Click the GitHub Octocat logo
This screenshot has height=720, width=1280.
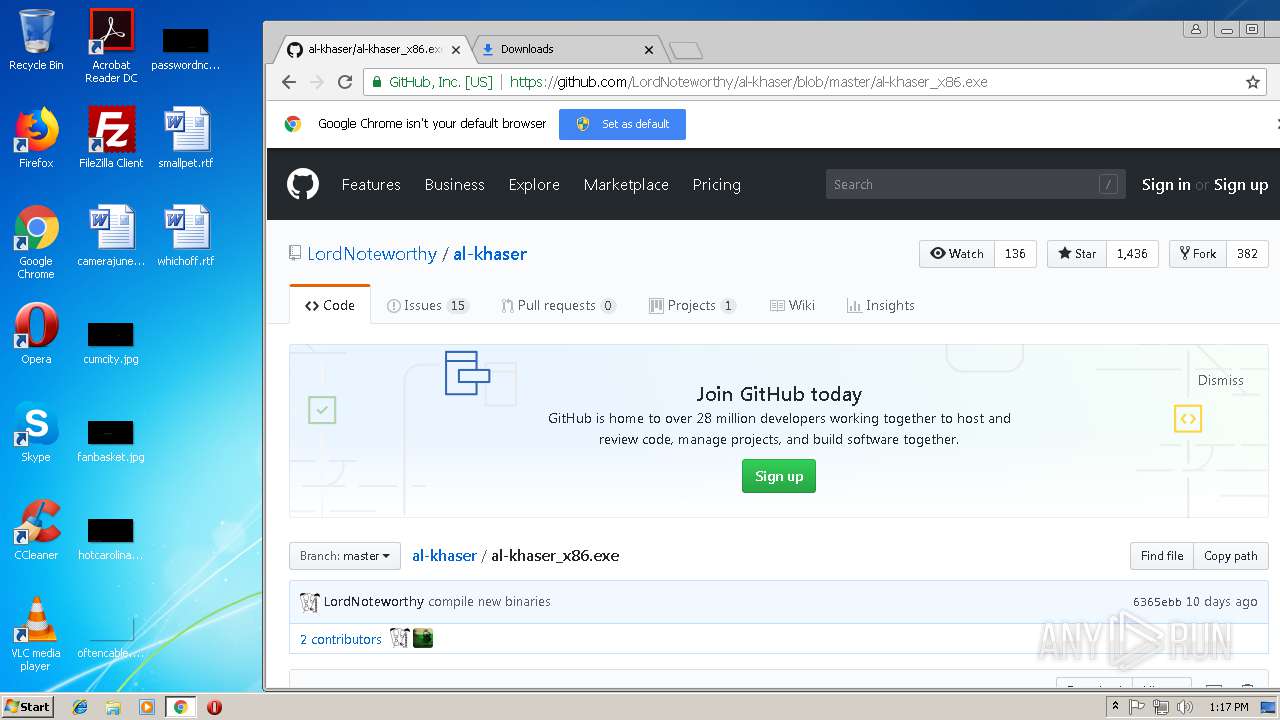pos(303,184)
